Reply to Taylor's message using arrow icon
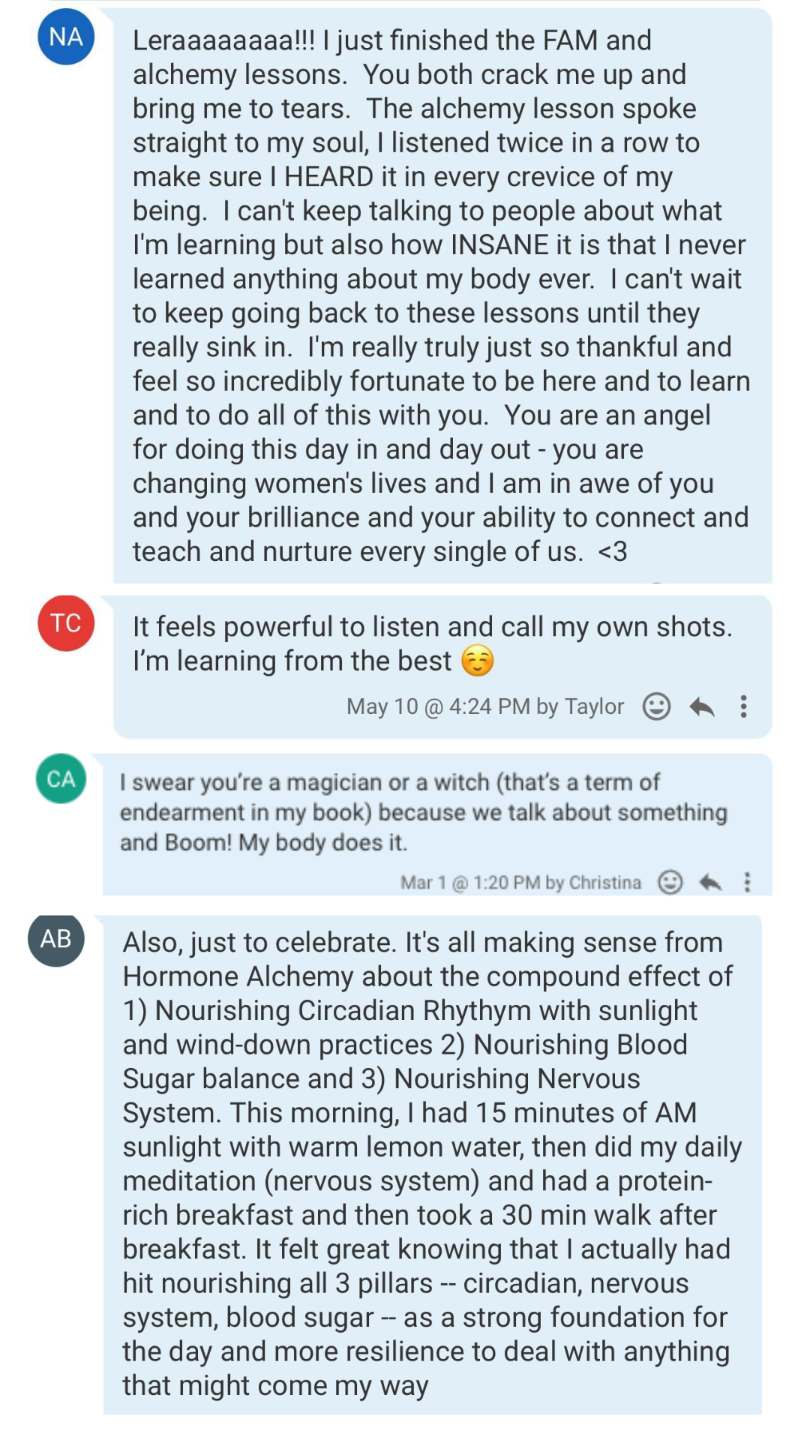 coord(702,707)
